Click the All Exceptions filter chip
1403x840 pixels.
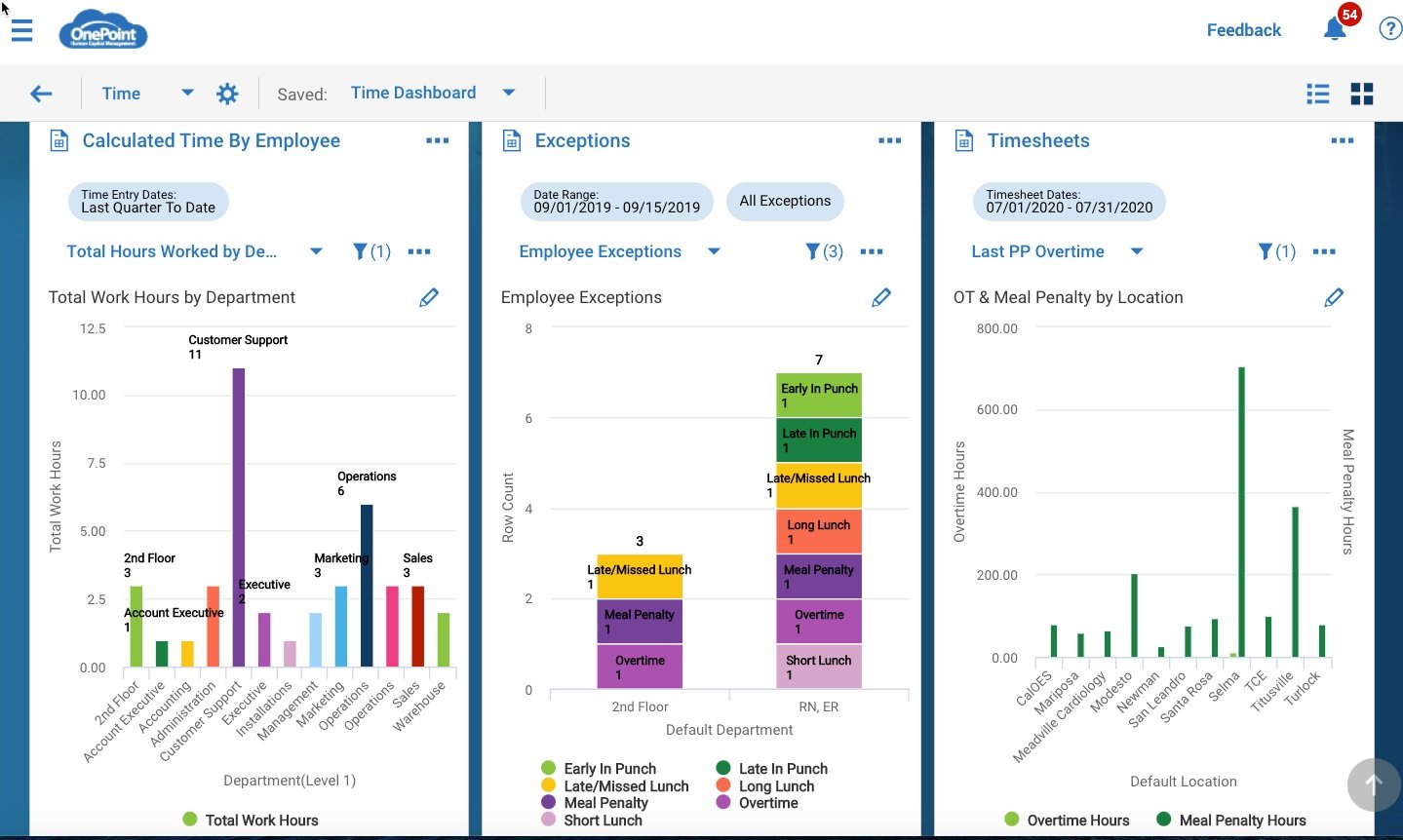(x=785, y=201)
